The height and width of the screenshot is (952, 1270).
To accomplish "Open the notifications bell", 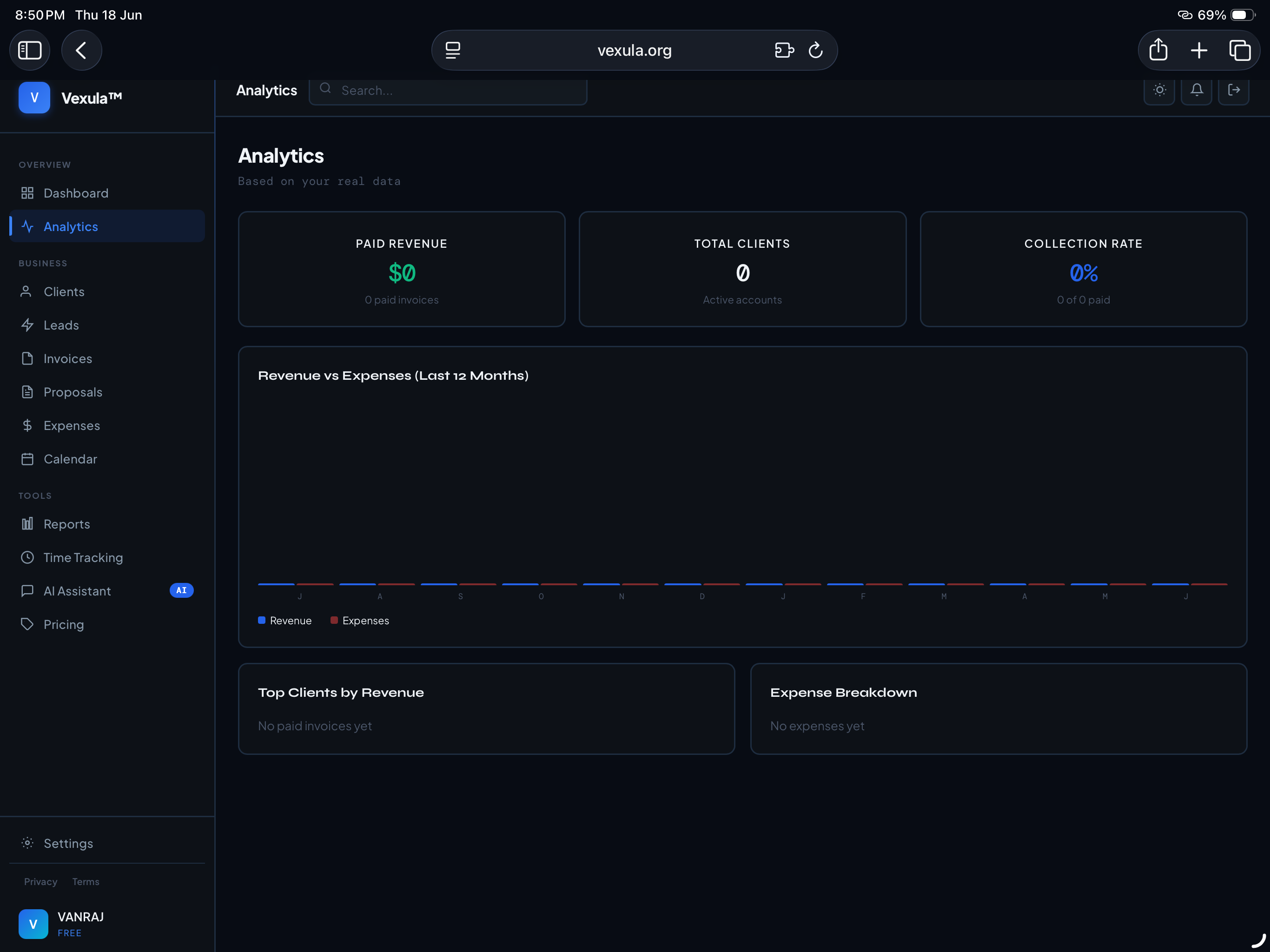I will point(1197,90).
